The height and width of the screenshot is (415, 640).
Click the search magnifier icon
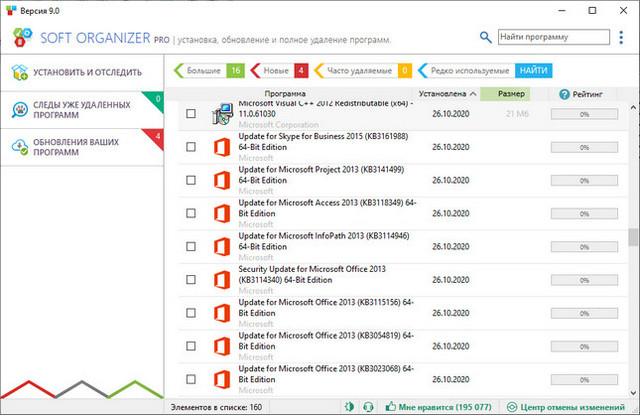[486, 37]
